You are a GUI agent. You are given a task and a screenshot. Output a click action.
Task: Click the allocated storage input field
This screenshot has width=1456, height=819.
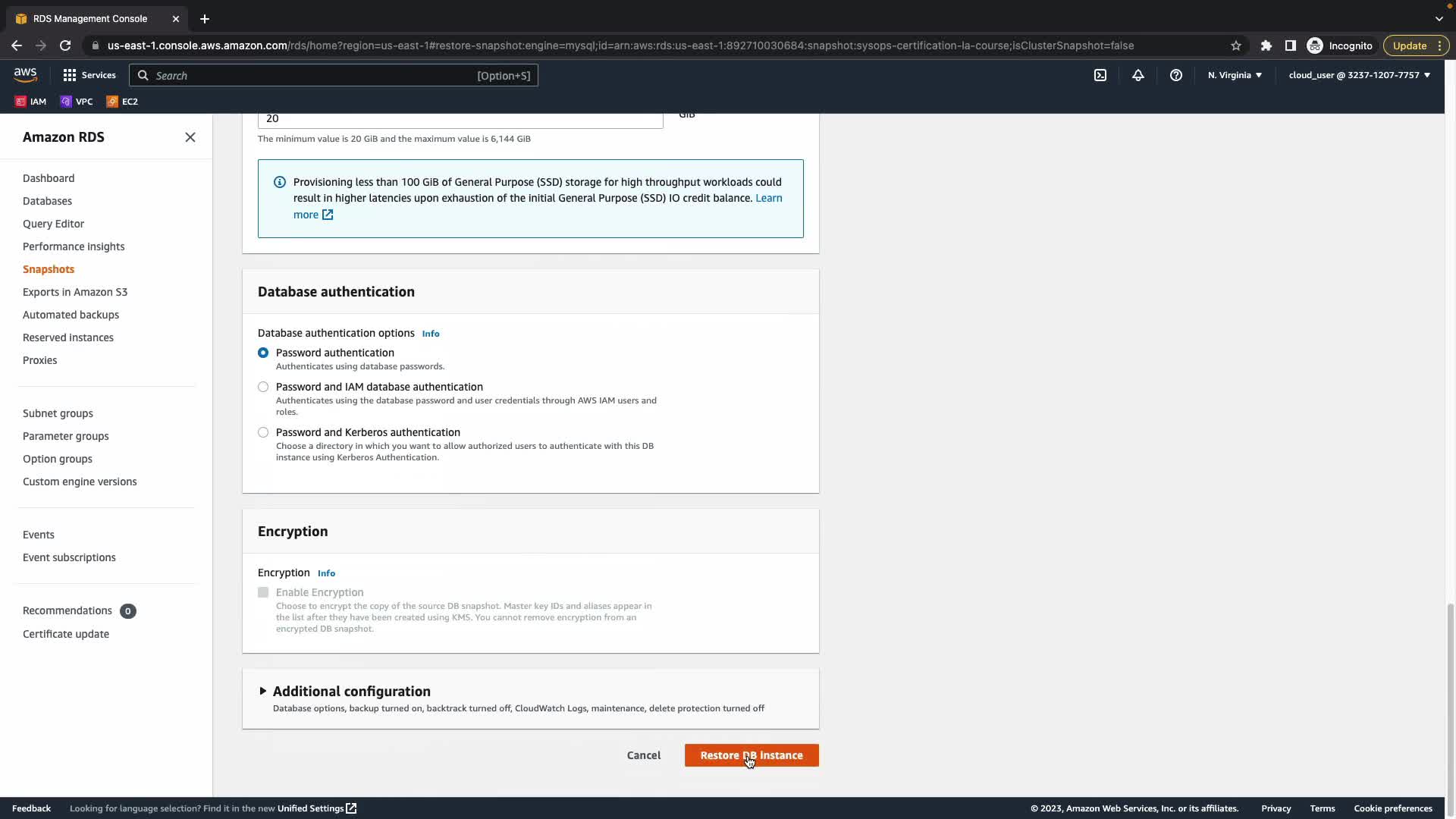pyautogui.click(x=460, y=119)
